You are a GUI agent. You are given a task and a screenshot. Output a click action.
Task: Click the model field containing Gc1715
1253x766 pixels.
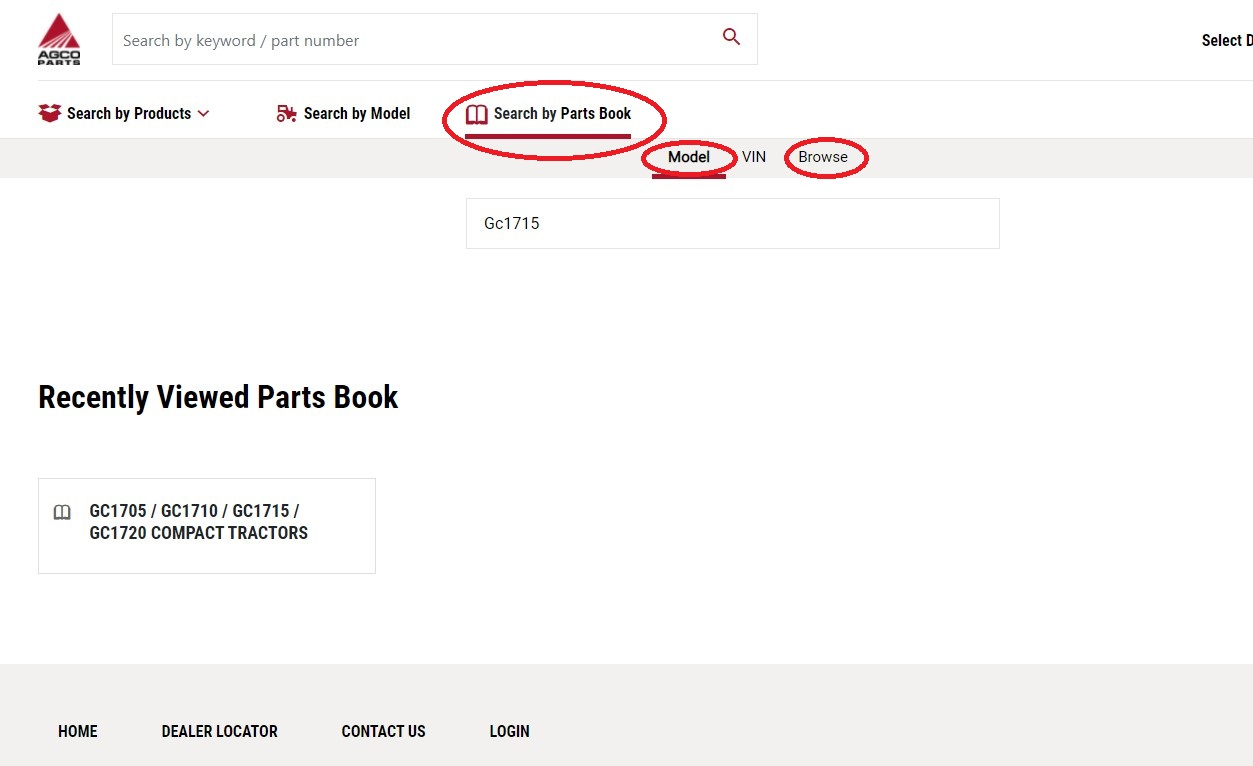pos(733,223)
